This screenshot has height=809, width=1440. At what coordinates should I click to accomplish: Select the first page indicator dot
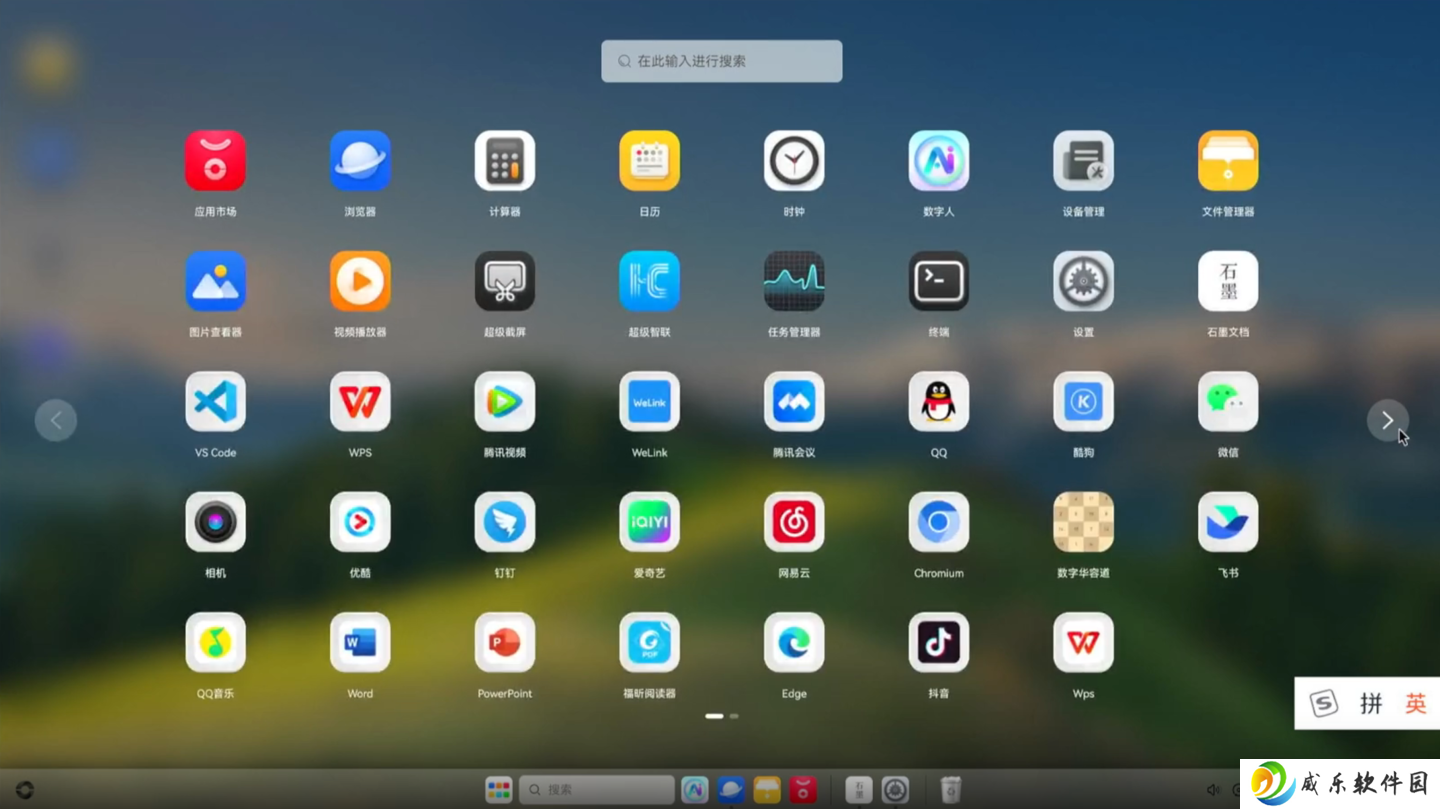(x=714, y=716)
